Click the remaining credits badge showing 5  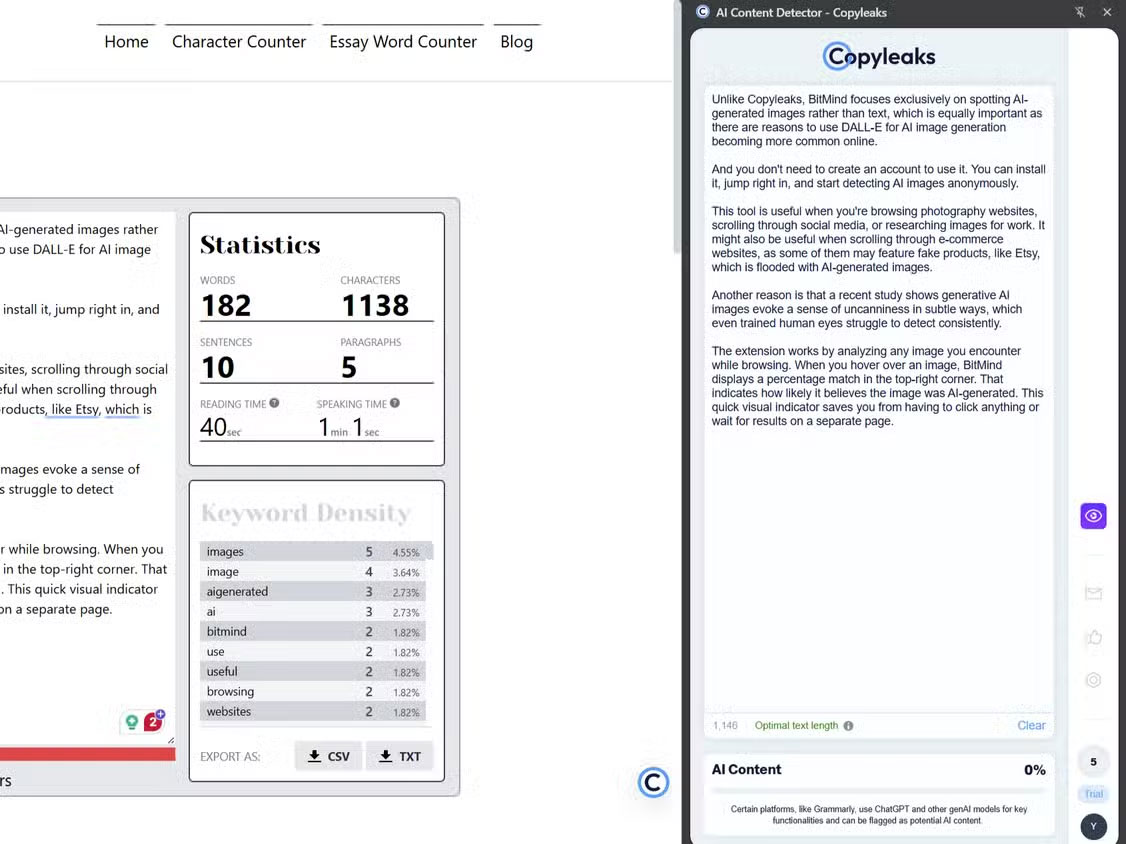click(1093, 761)
